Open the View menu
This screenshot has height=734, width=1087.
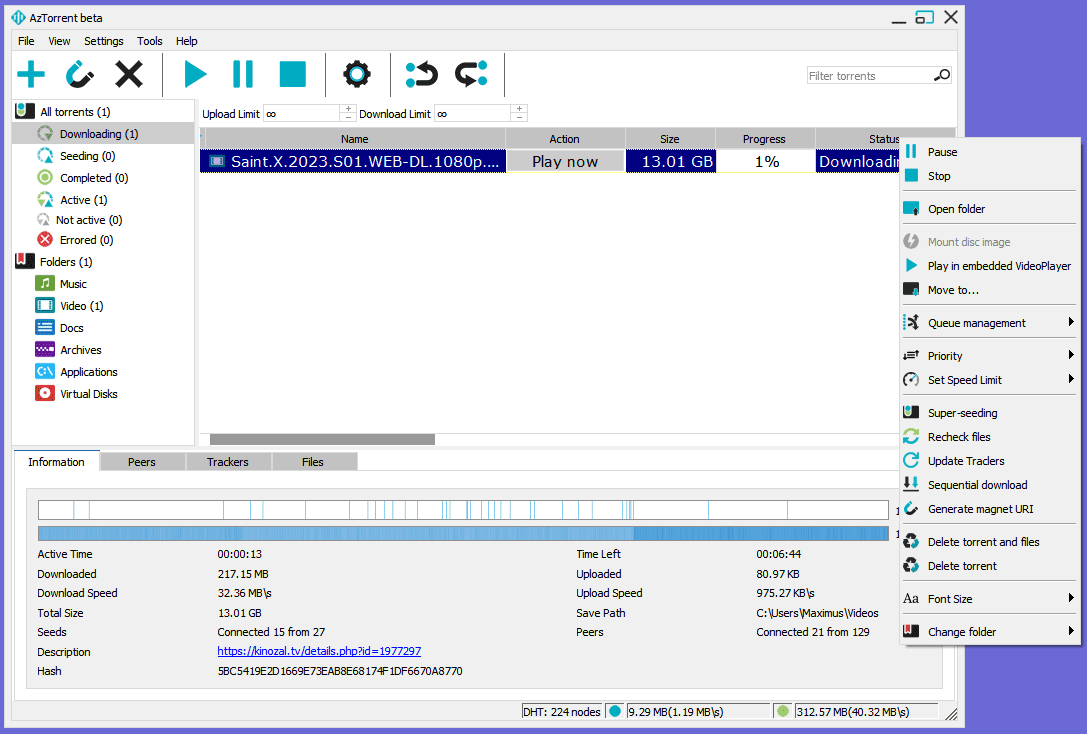(x=59, y=41)
